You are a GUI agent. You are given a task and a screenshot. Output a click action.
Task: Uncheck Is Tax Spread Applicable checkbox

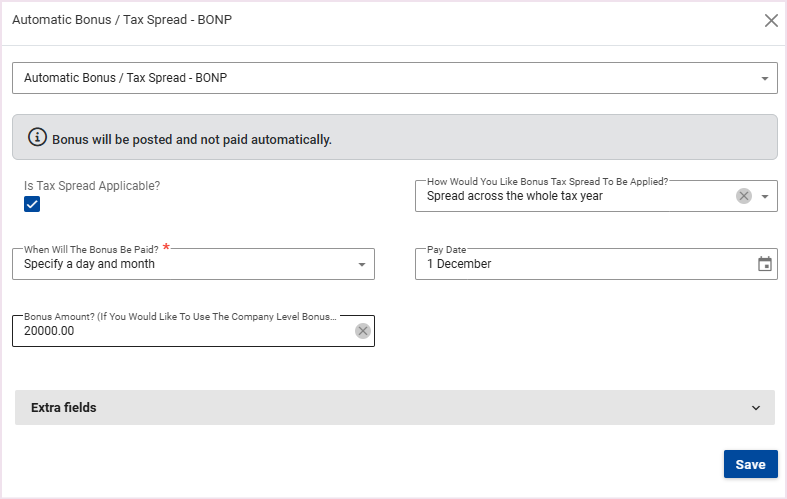pos(32,204)
